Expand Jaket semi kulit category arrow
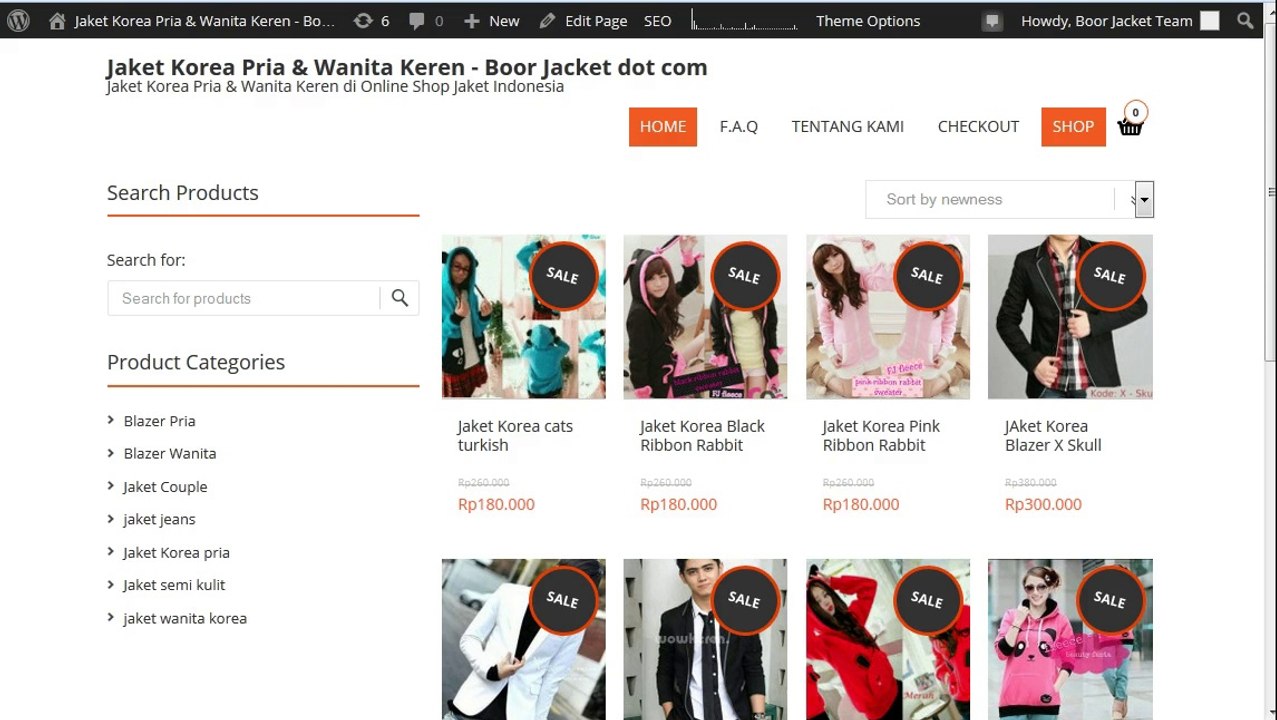This screenshot has width=1277, height=720. coord(111,585)
